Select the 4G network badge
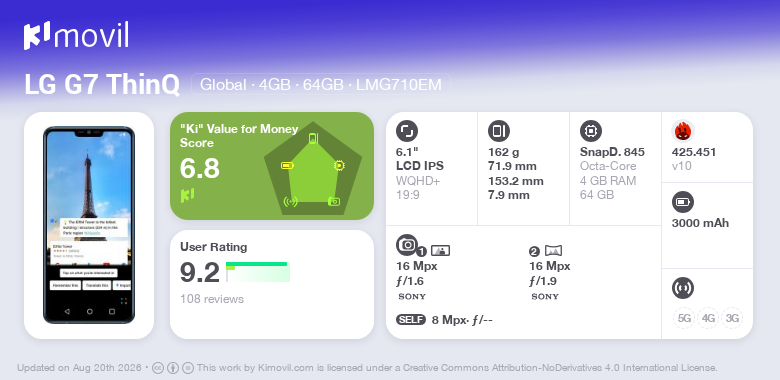Viewport: 780px width, 380px height. tap(708, 318)
